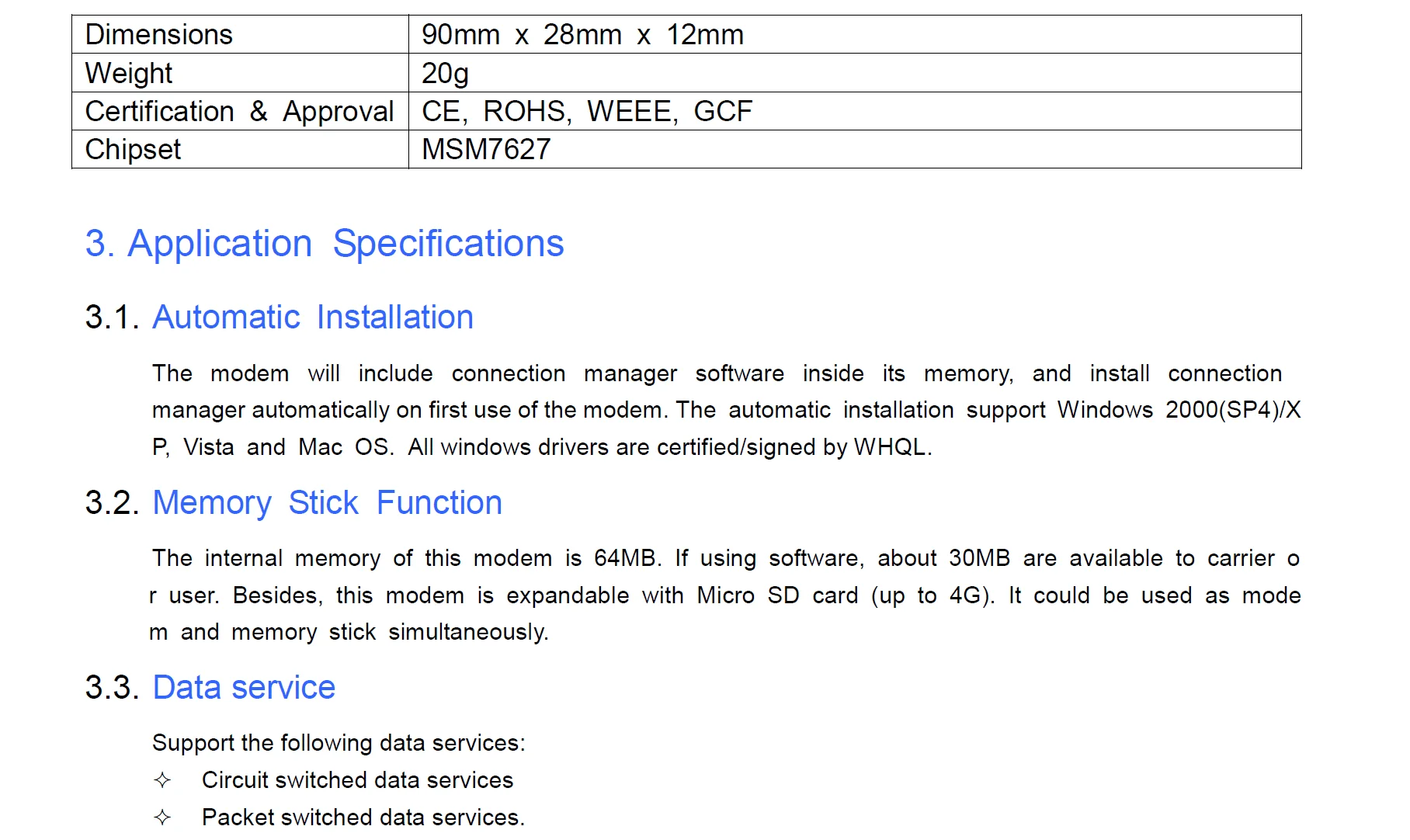Click the 'Packet switched data services' item
The height and width of the screenshot is (840, 1410).
[x=363, y=817]
